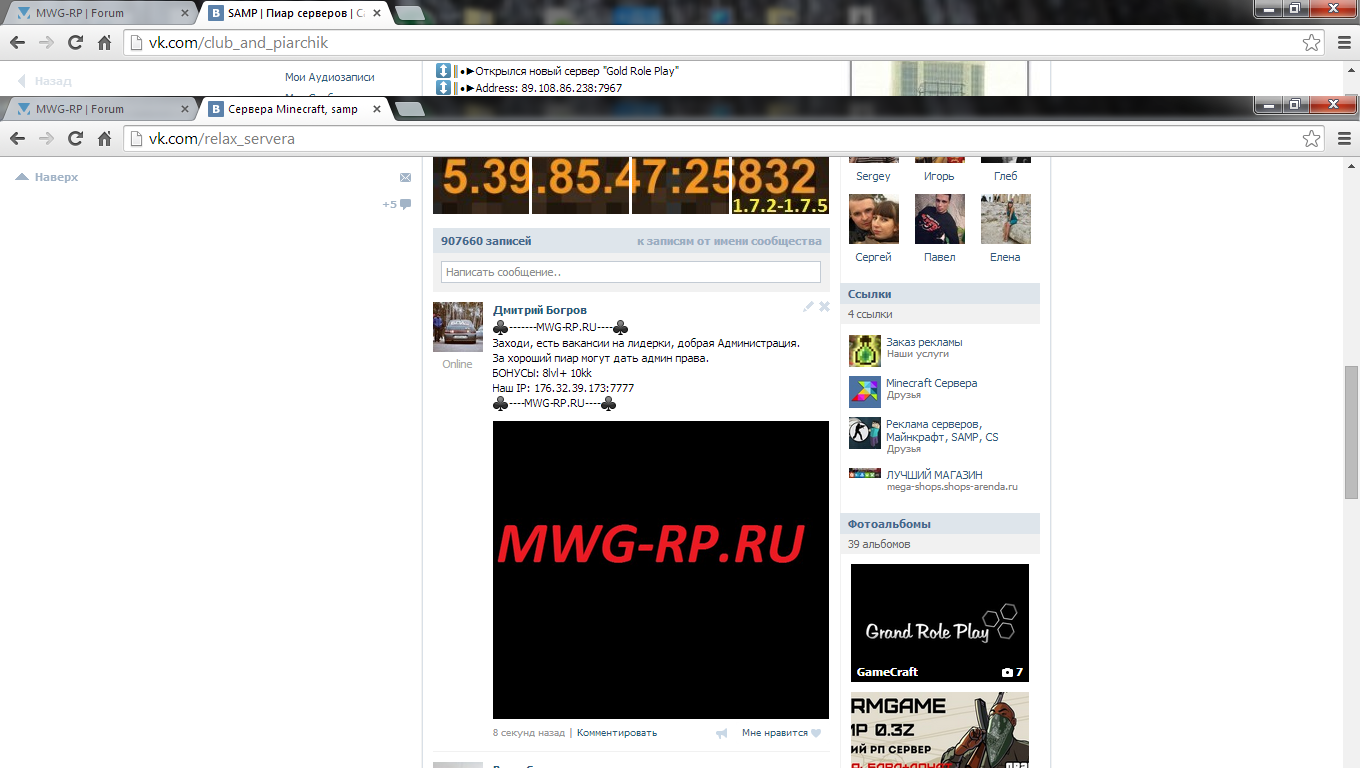This screenshot has width=1360, height=768.
Task: Edit Дмитрий Богров's post with the pencil icon
Action: coord(808,307)
